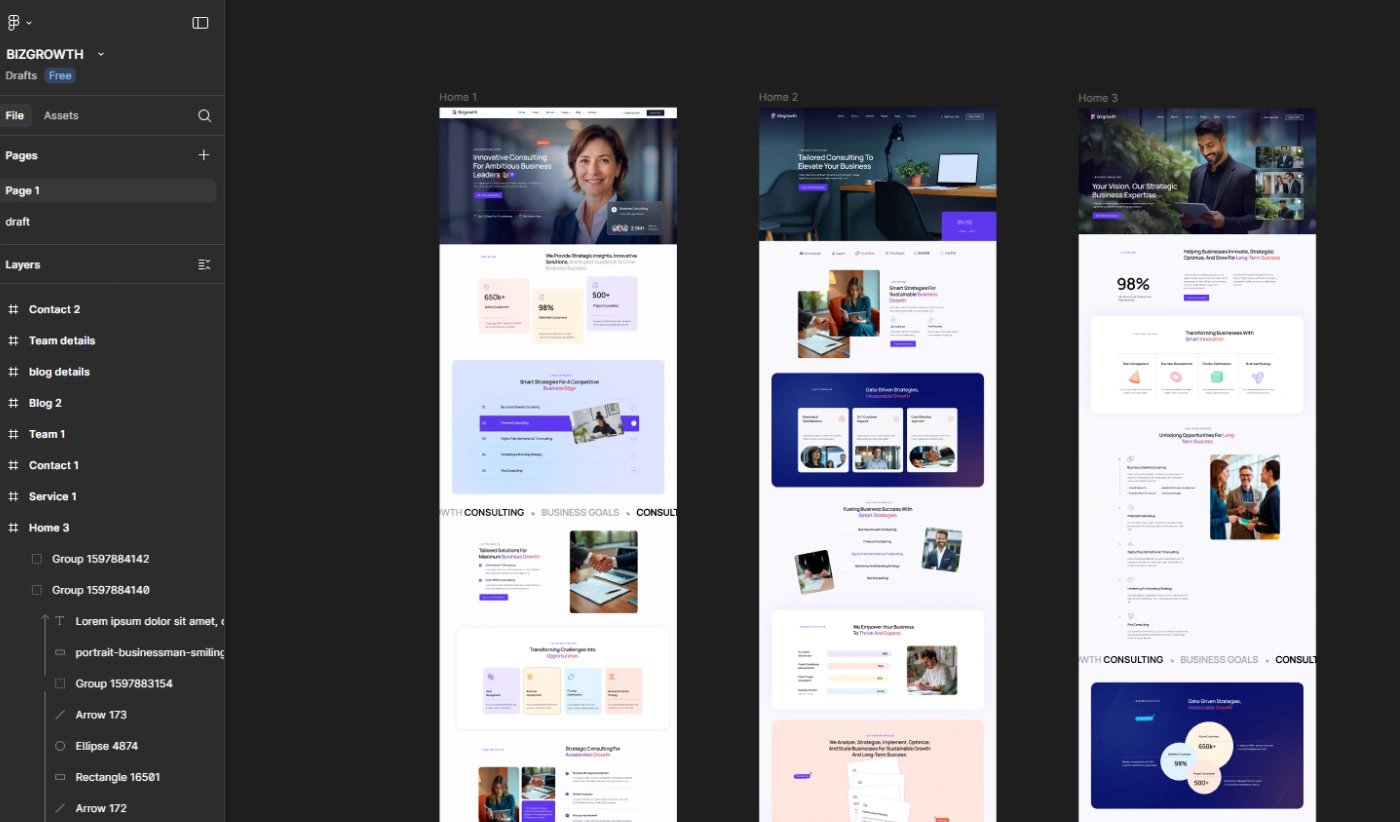The width and height of the screenshot is (1400, 822).
Task: Click frame icon beside Service 1
Action: pos(14,496)
